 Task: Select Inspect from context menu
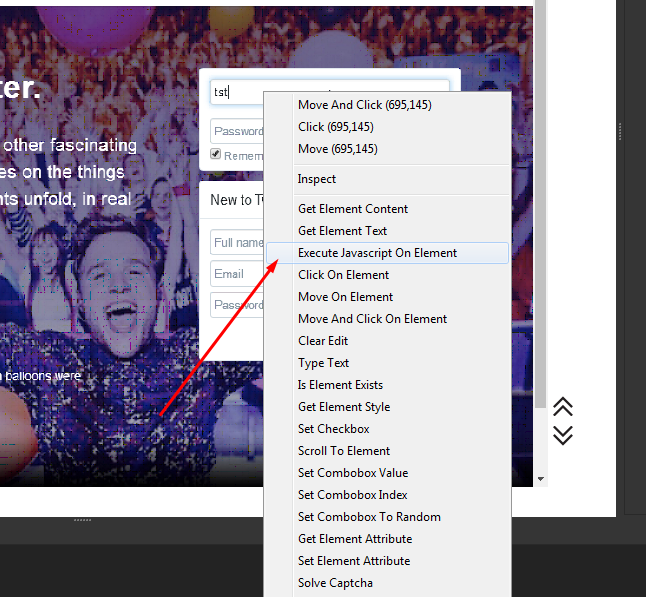[317, 179]
